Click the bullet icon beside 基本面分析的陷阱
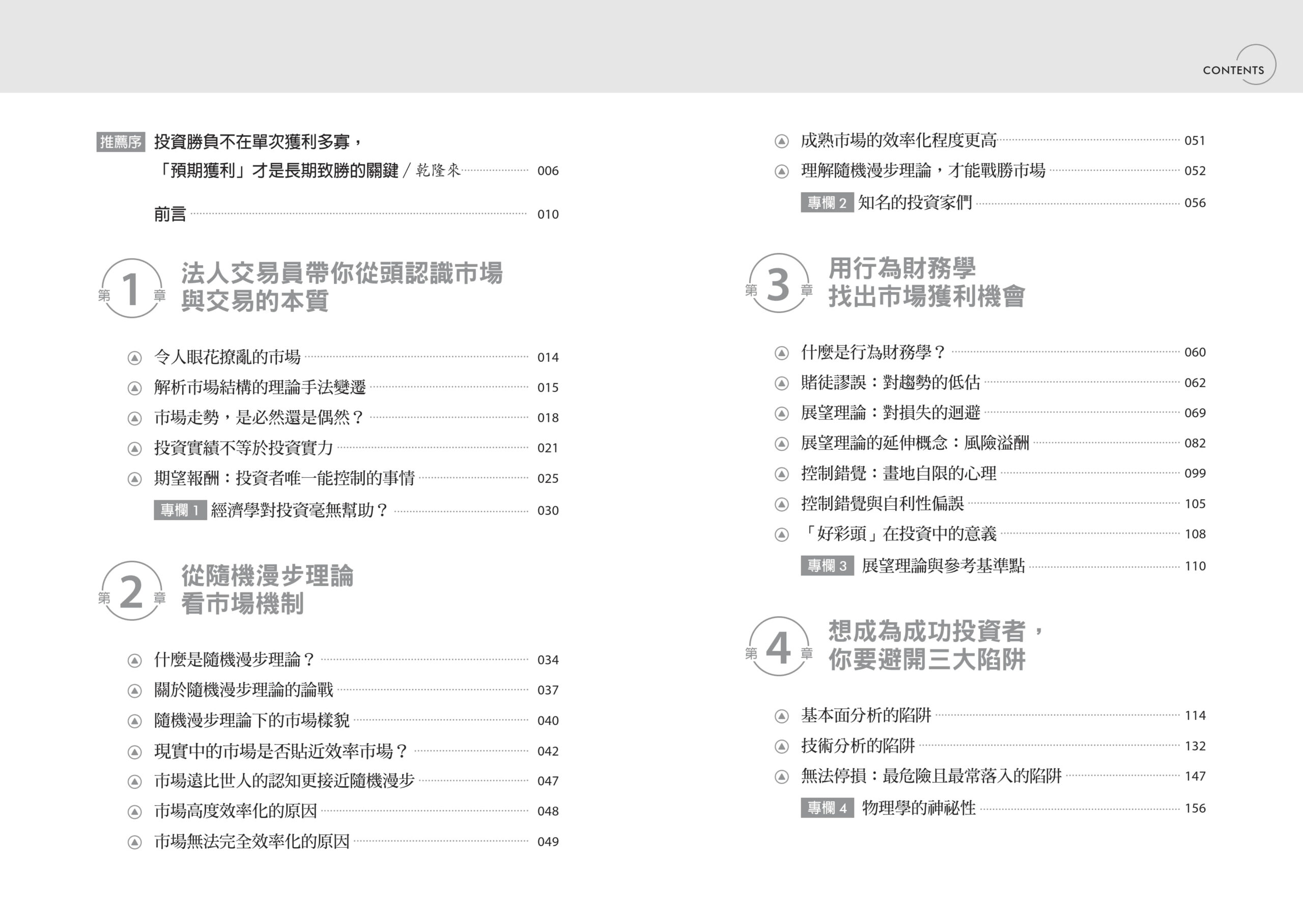 click(781, 716)
